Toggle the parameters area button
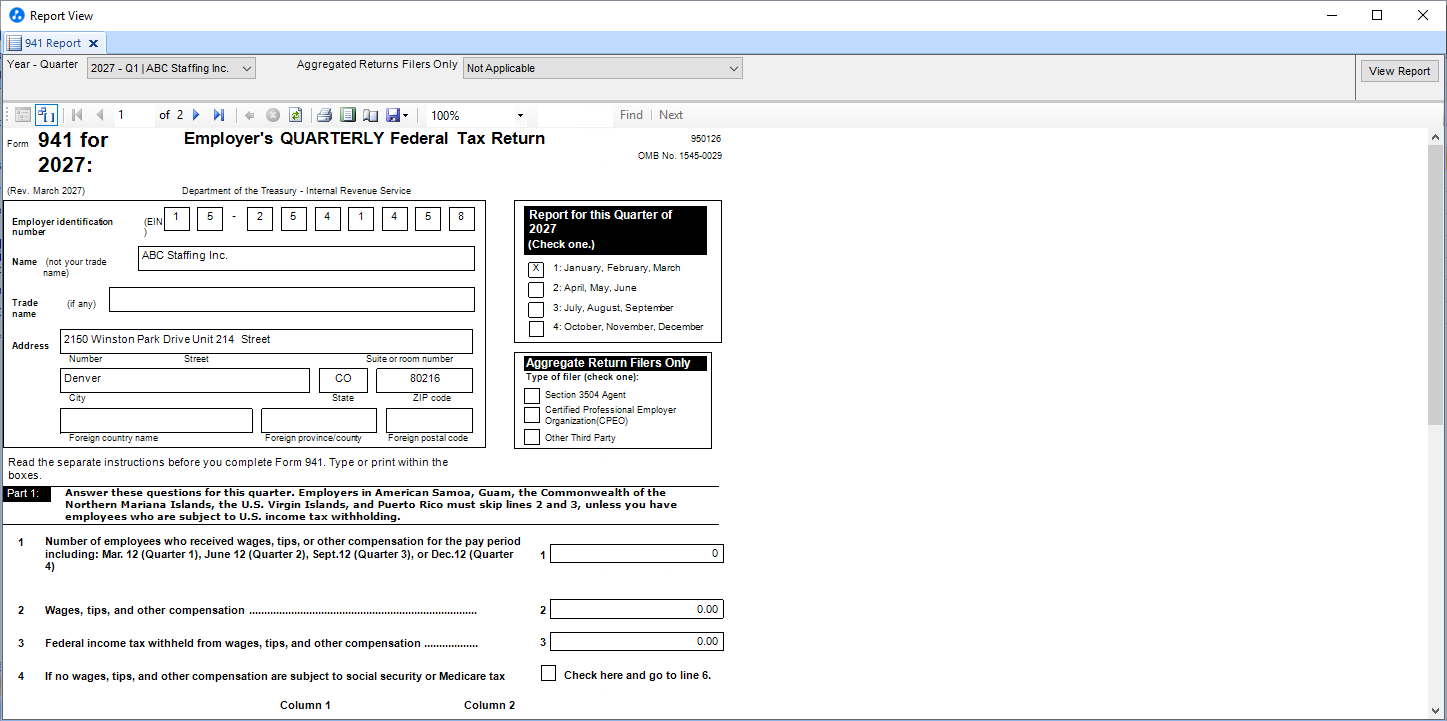This screenshot has width=1447, height=721. [47, 115]
